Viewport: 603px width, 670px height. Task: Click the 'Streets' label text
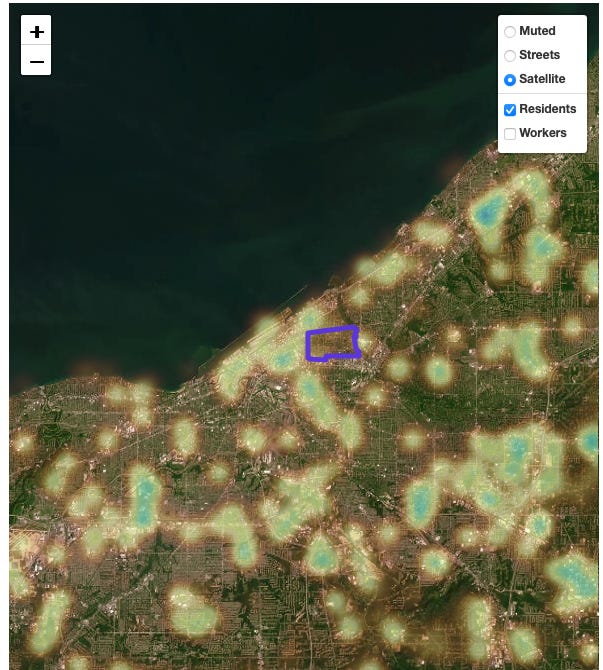[x=539, y=55]
